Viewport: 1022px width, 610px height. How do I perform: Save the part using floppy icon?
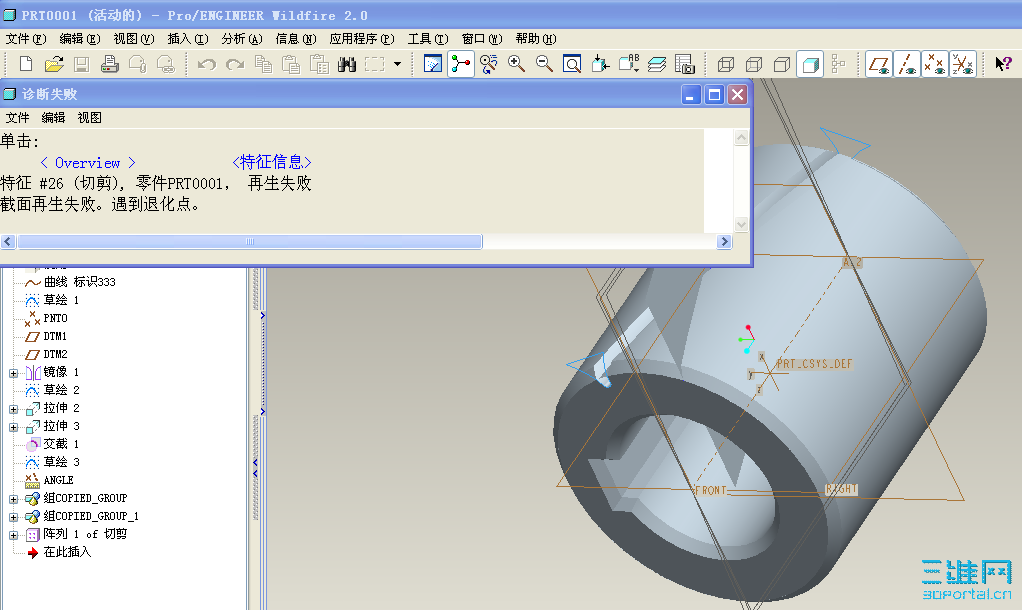click(x=81, y=64)
